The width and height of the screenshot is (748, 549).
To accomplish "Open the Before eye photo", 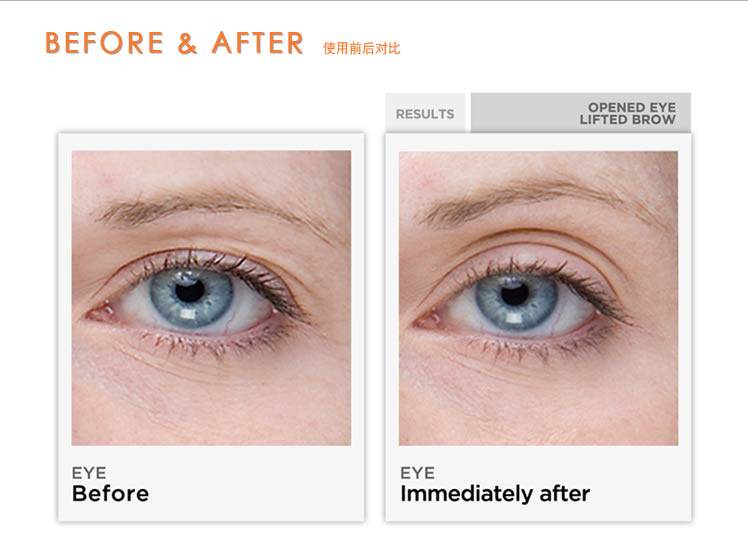I will pos(211,298).
